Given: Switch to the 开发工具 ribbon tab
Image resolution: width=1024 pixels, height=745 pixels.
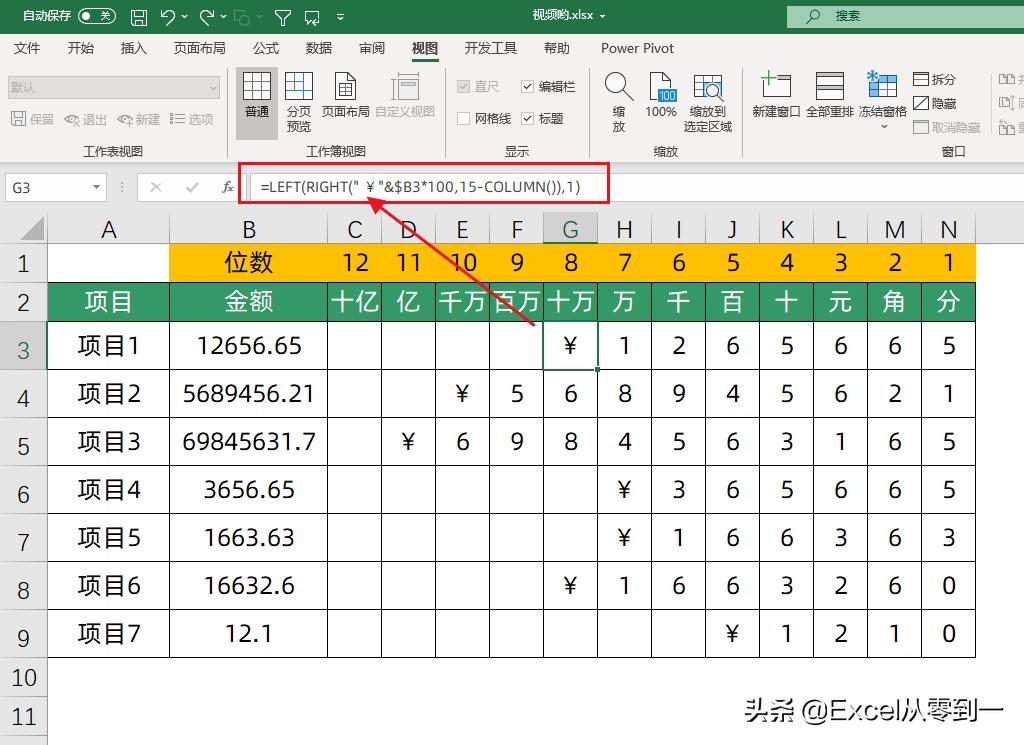Looking at the screenshot, I should 489,48.
